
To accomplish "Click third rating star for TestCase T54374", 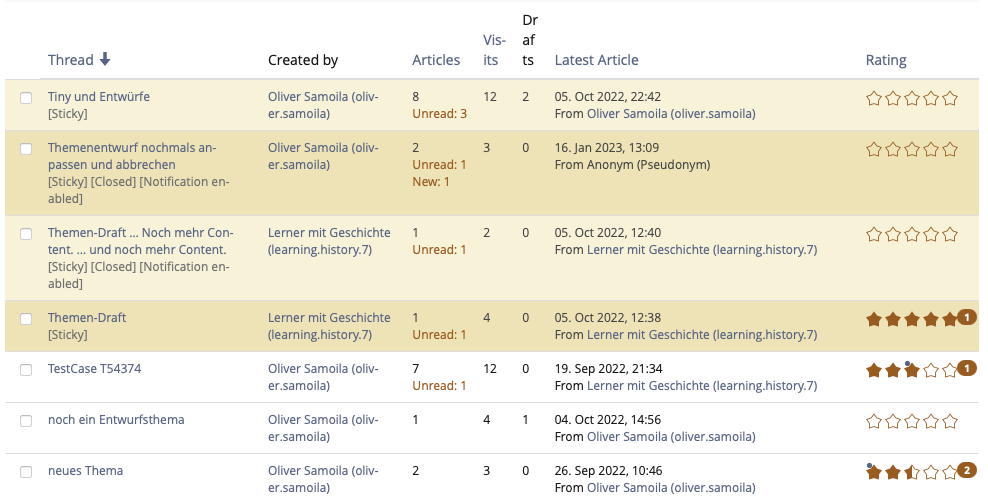I will coord(912,370).
